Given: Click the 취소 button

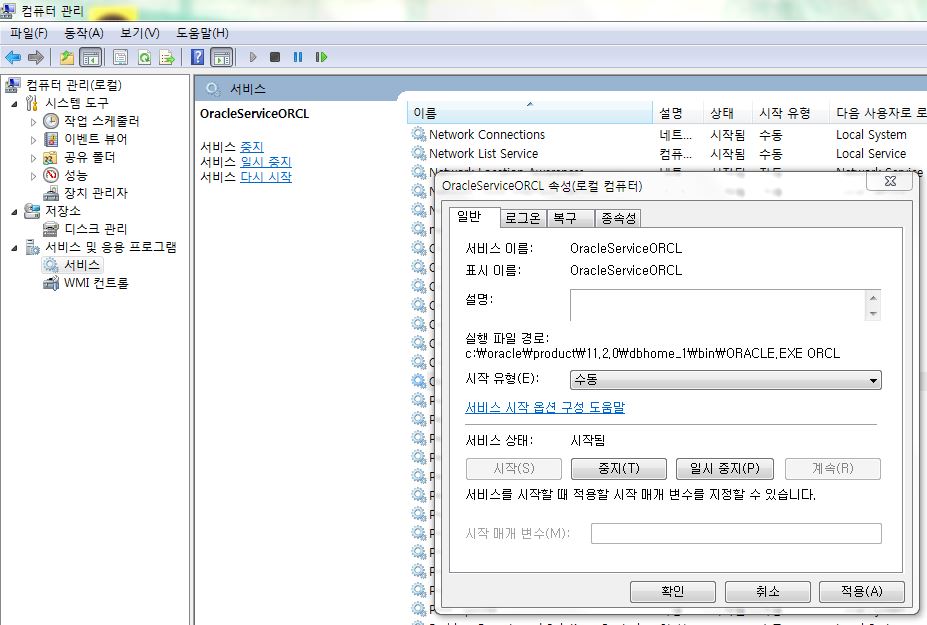Looking at the screenshot, I should click(767, 591).
